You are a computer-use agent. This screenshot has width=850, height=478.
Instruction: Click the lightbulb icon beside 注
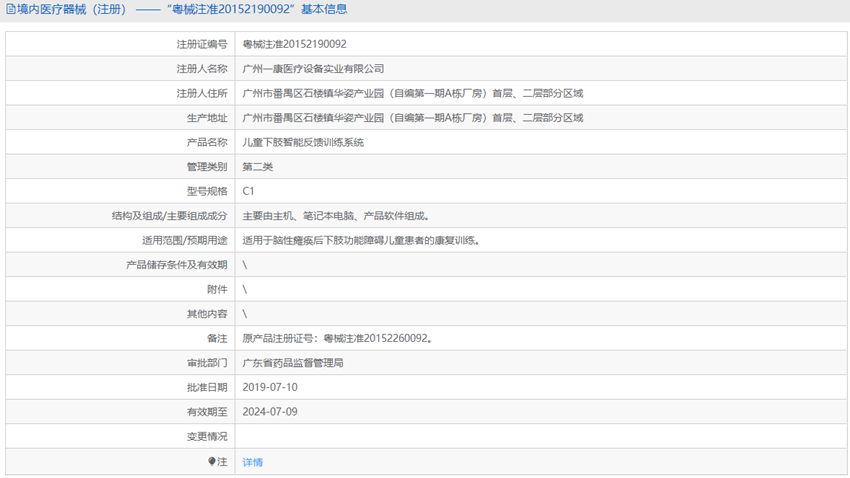click(x=212, y=462)
